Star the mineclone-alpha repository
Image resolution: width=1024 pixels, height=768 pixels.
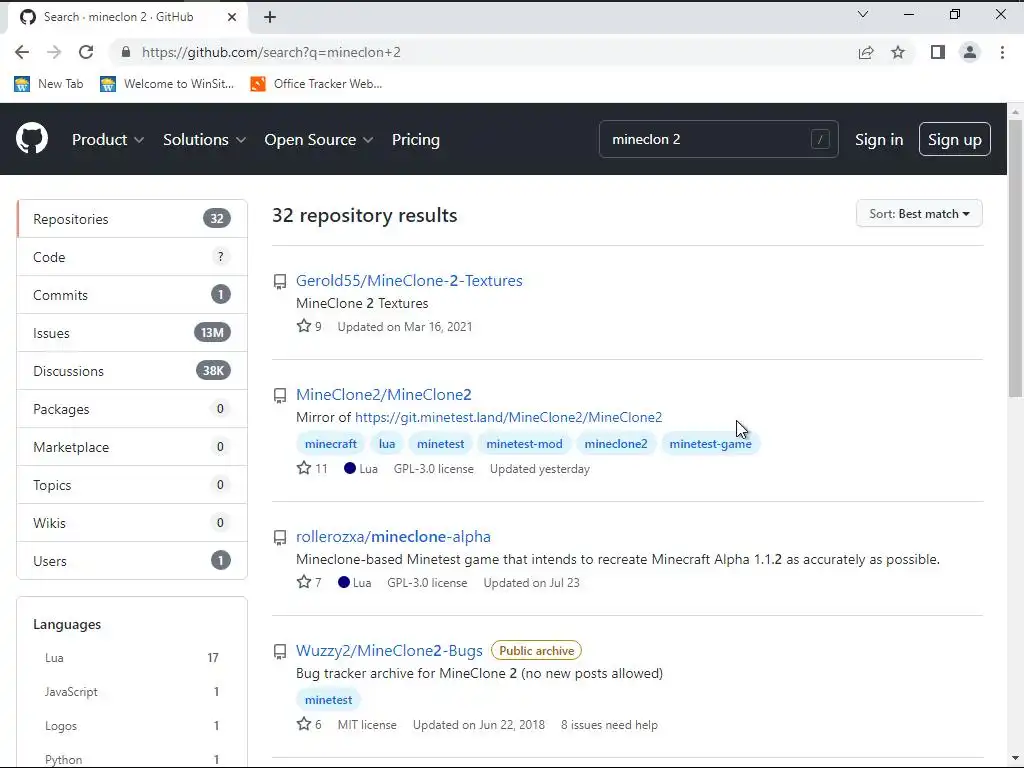click(x=304, y=582)
